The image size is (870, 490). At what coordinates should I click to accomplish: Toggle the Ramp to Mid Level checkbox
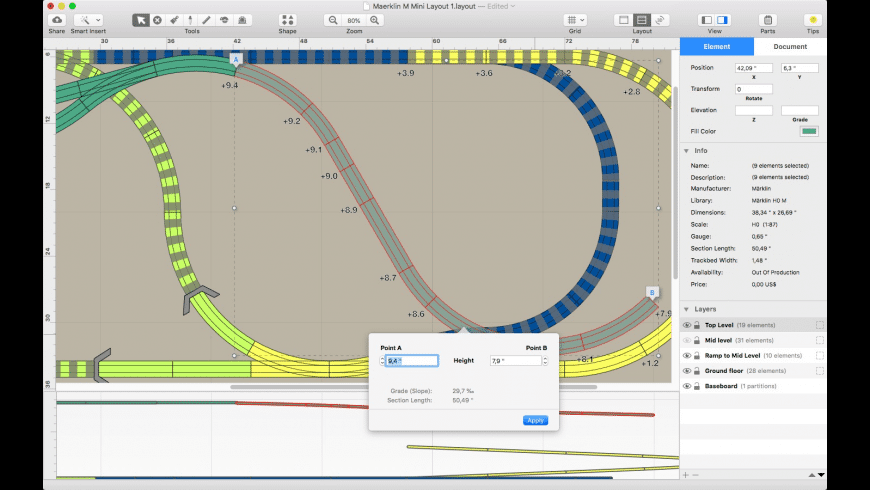tap(819, 355)
